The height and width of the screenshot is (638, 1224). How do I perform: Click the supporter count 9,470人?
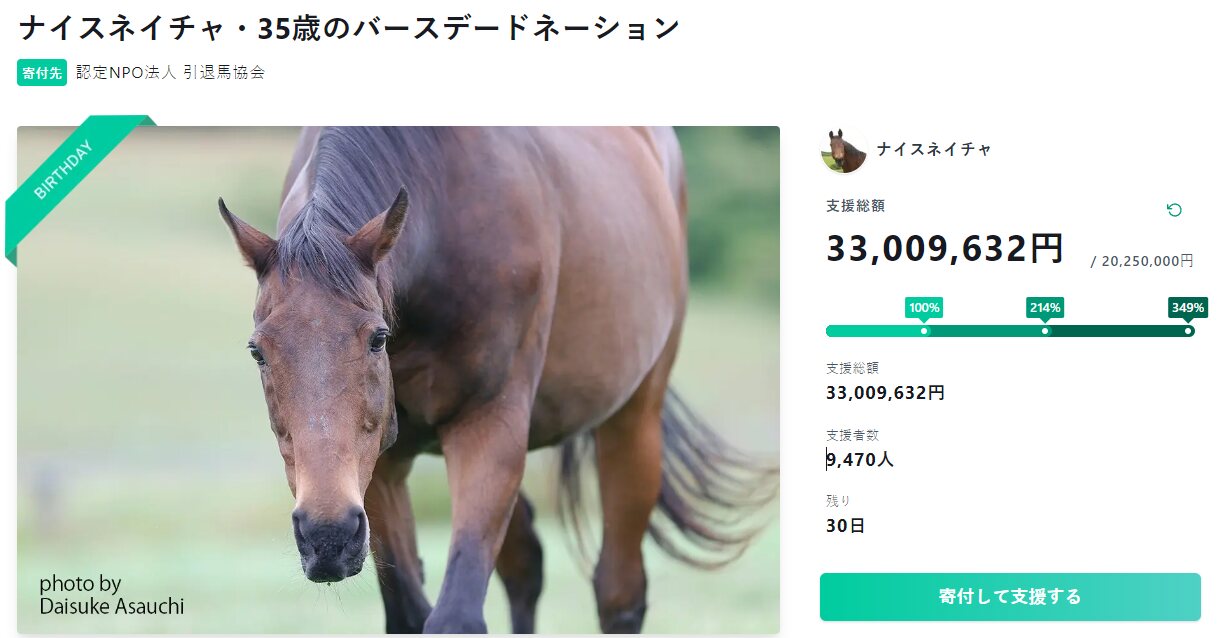[x=860, y=460]
